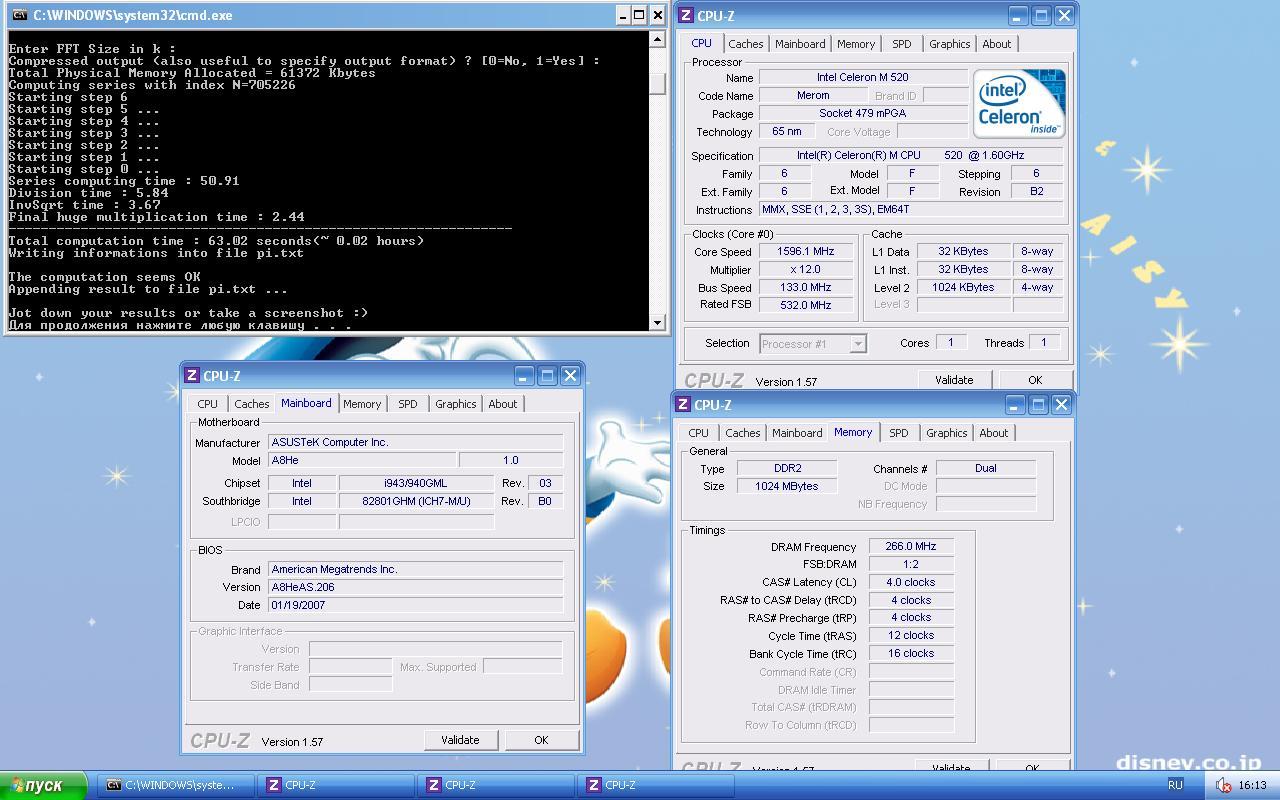Open Mainboard tab in Memory window
This screenshot has width=1280, height=800.
tap(797, 433)
